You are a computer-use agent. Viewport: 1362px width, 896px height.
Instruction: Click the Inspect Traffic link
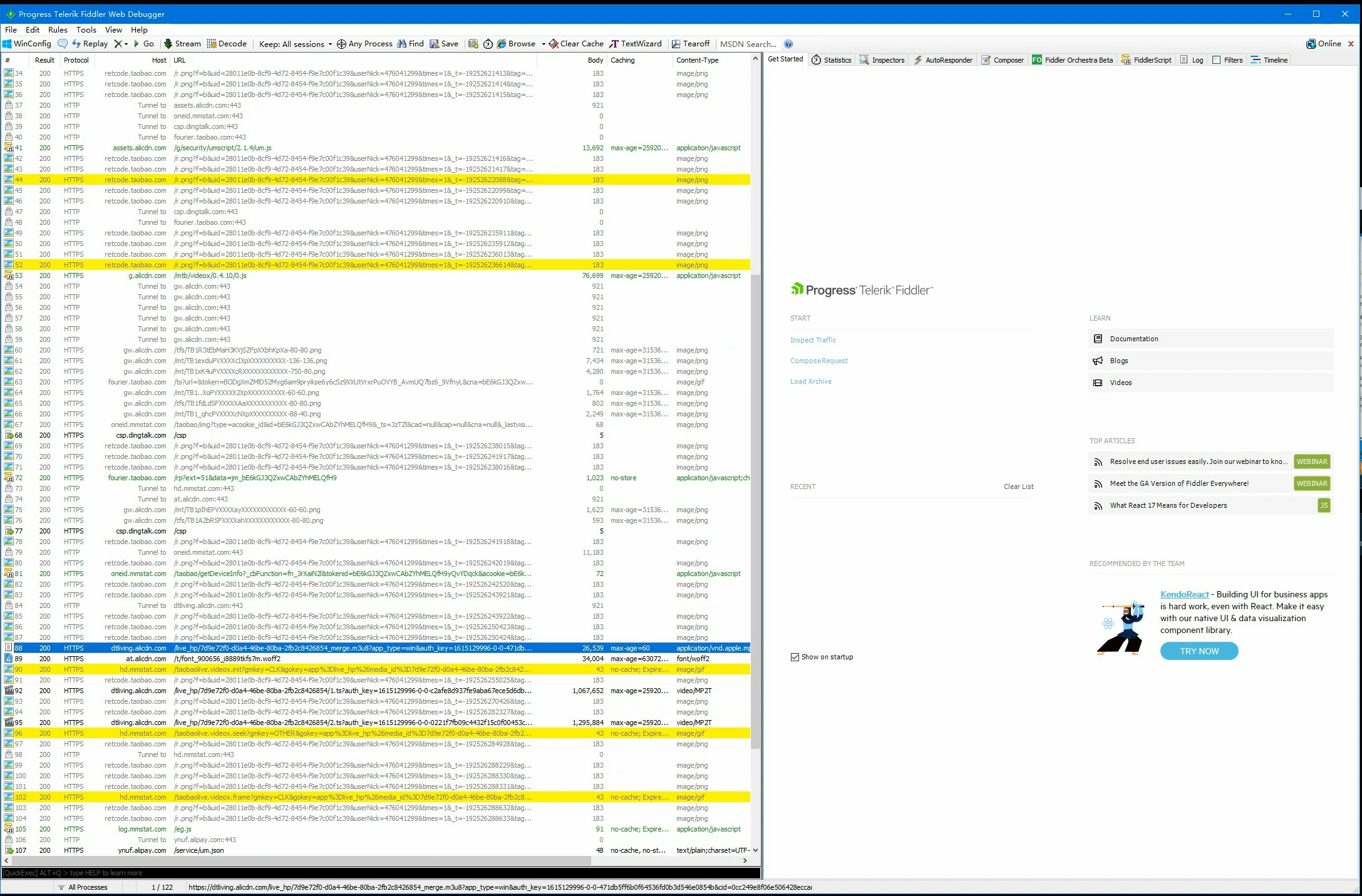click(x=813, y=340)
